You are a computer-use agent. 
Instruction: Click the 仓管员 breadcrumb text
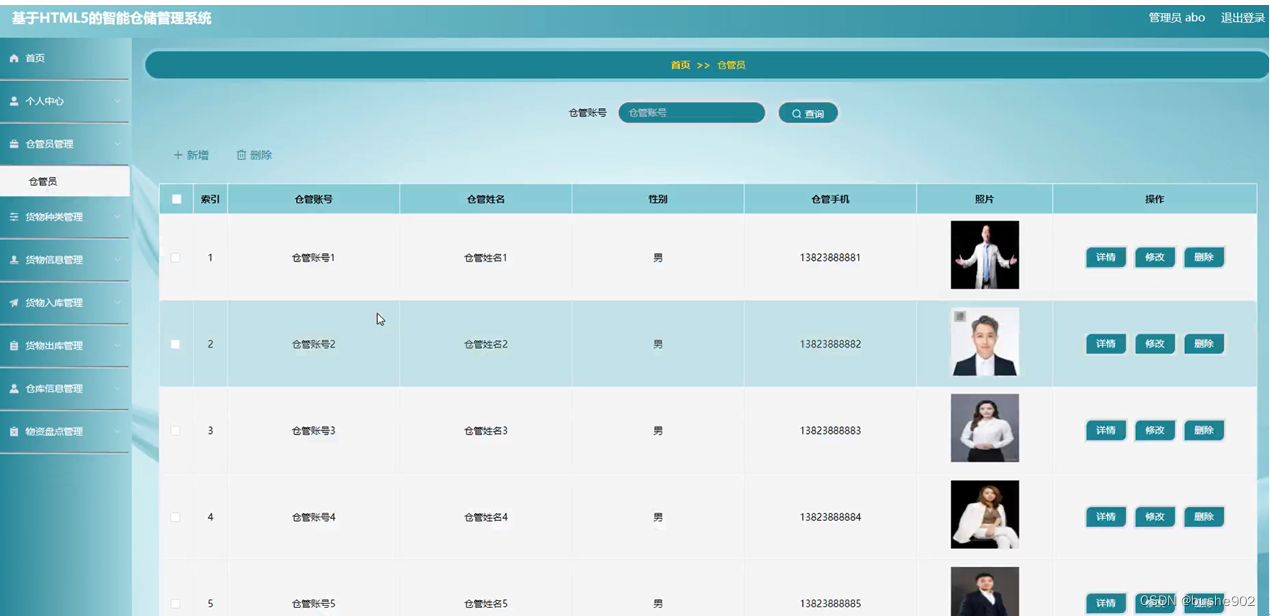coord(731,65)
